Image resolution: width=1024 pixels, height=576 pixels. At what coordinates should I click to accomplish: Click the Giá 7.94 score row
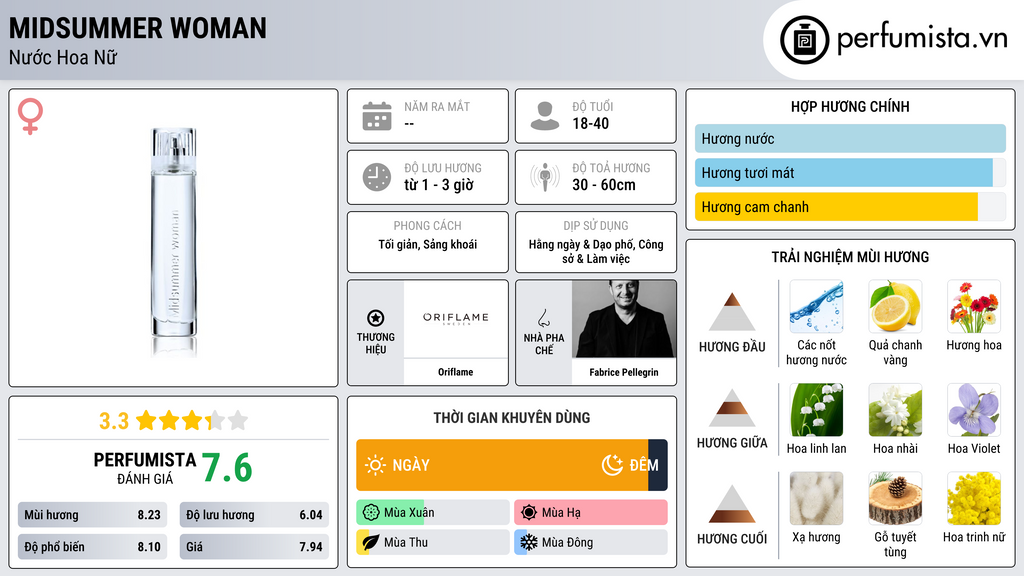pyautogui.click(x=254, y=547)
